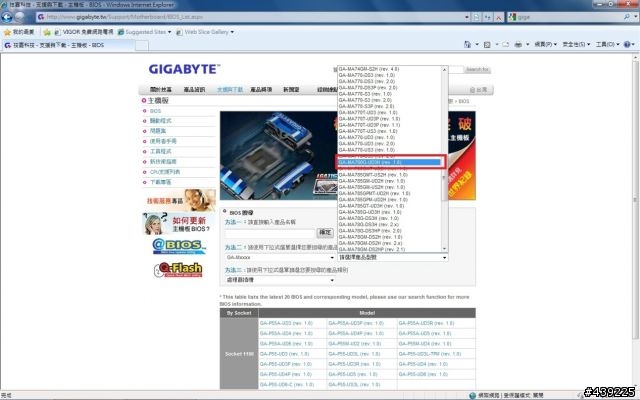Click the search magnifier icon in the search box
This screenshot has height=400, width=640.
[627, 17]
